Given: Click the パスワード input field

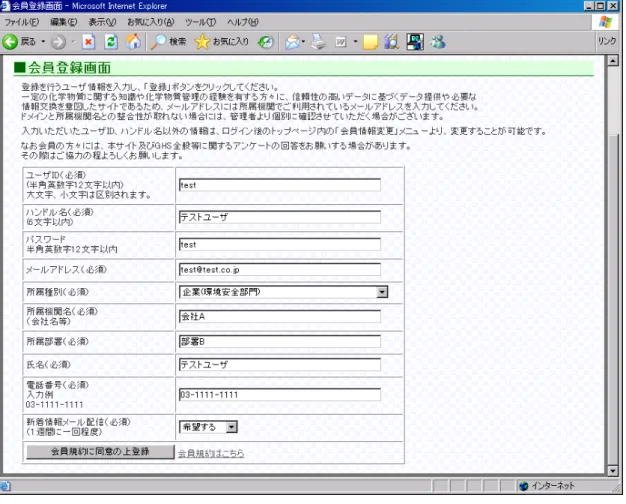Looking at the screenshot, I should tap(279, 244).
